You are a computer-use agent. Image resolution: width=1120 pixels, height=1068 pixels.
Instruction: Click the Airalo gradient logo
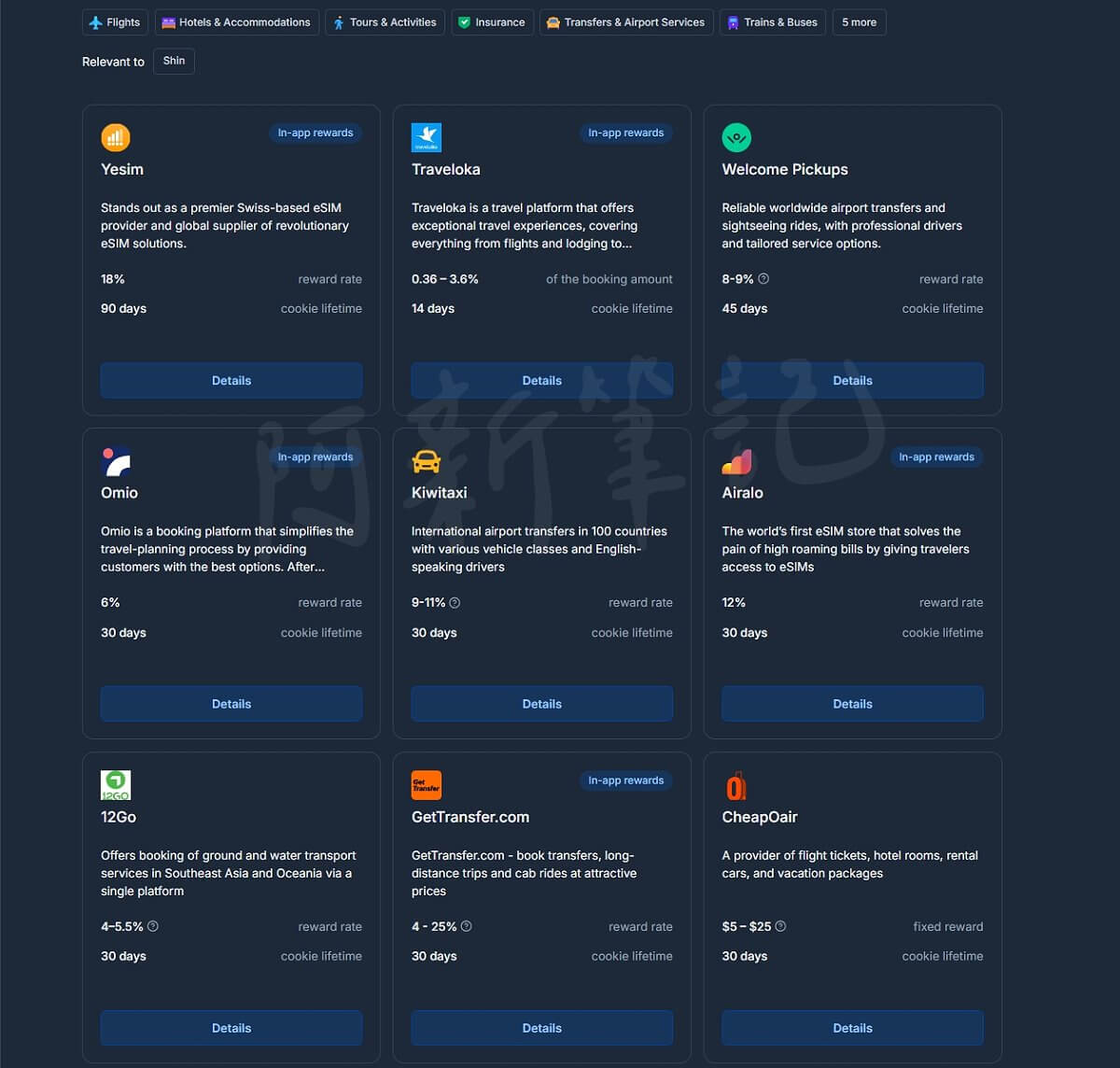(x=736, y=462)
